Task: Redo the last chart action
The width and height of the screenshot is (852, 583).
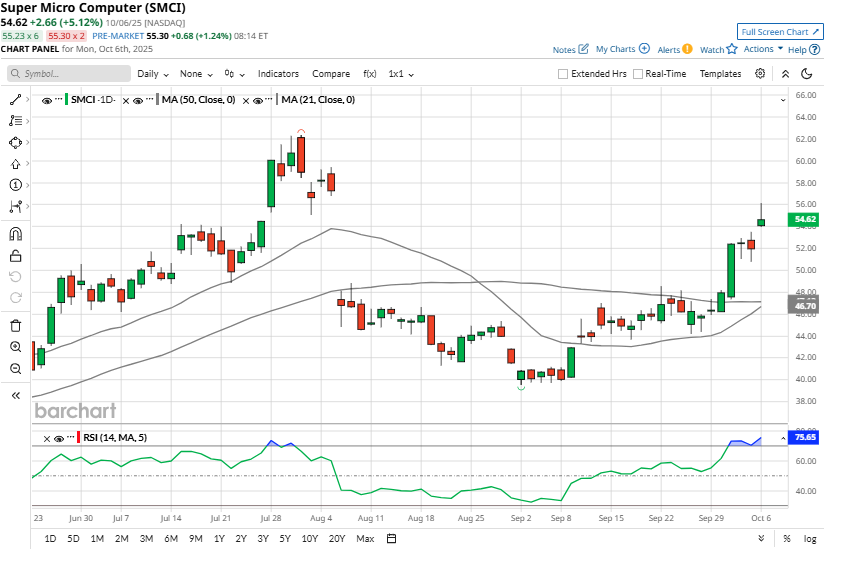Action: point(15,298)
